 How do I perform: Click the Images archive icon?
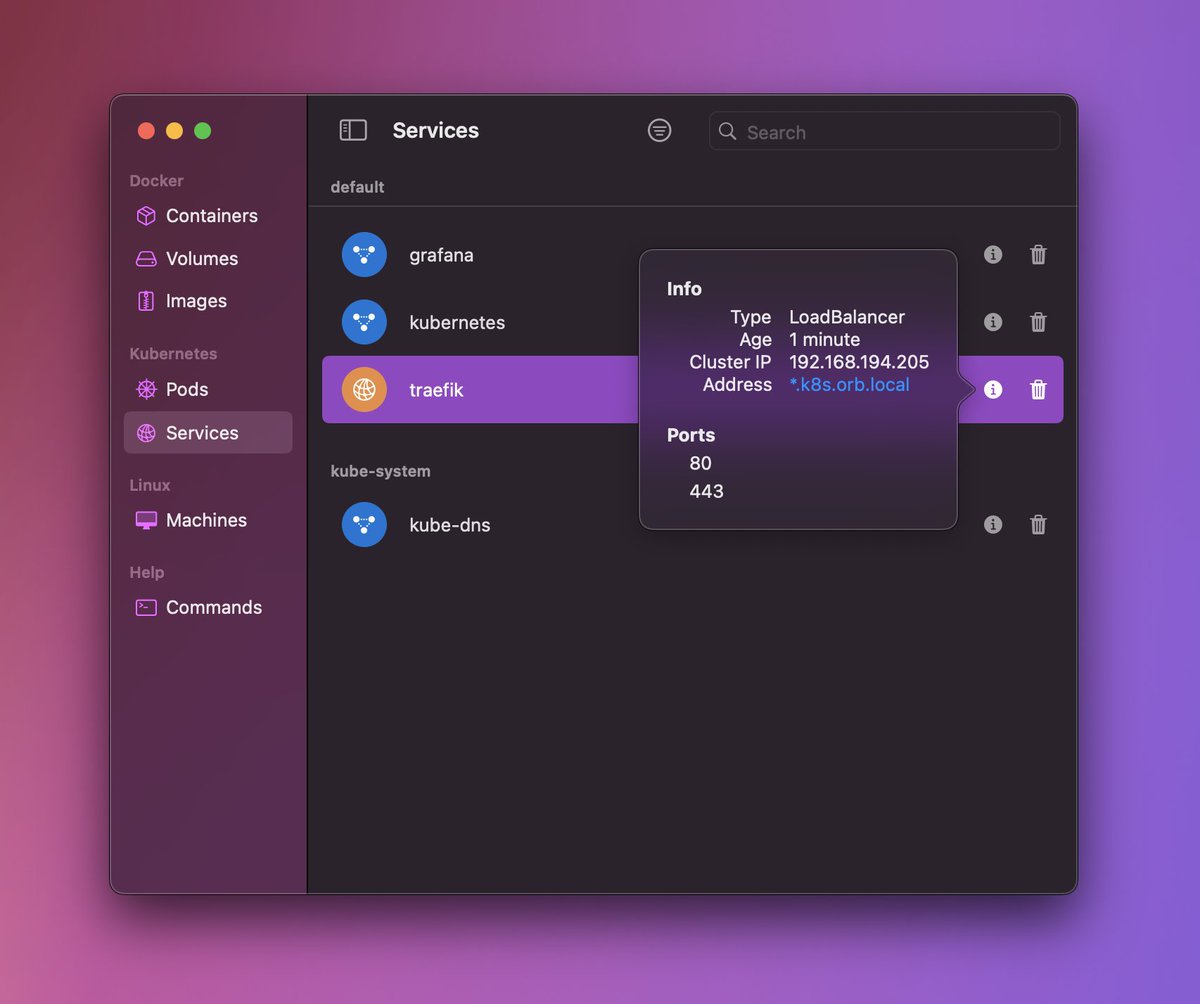coord(146,301)
